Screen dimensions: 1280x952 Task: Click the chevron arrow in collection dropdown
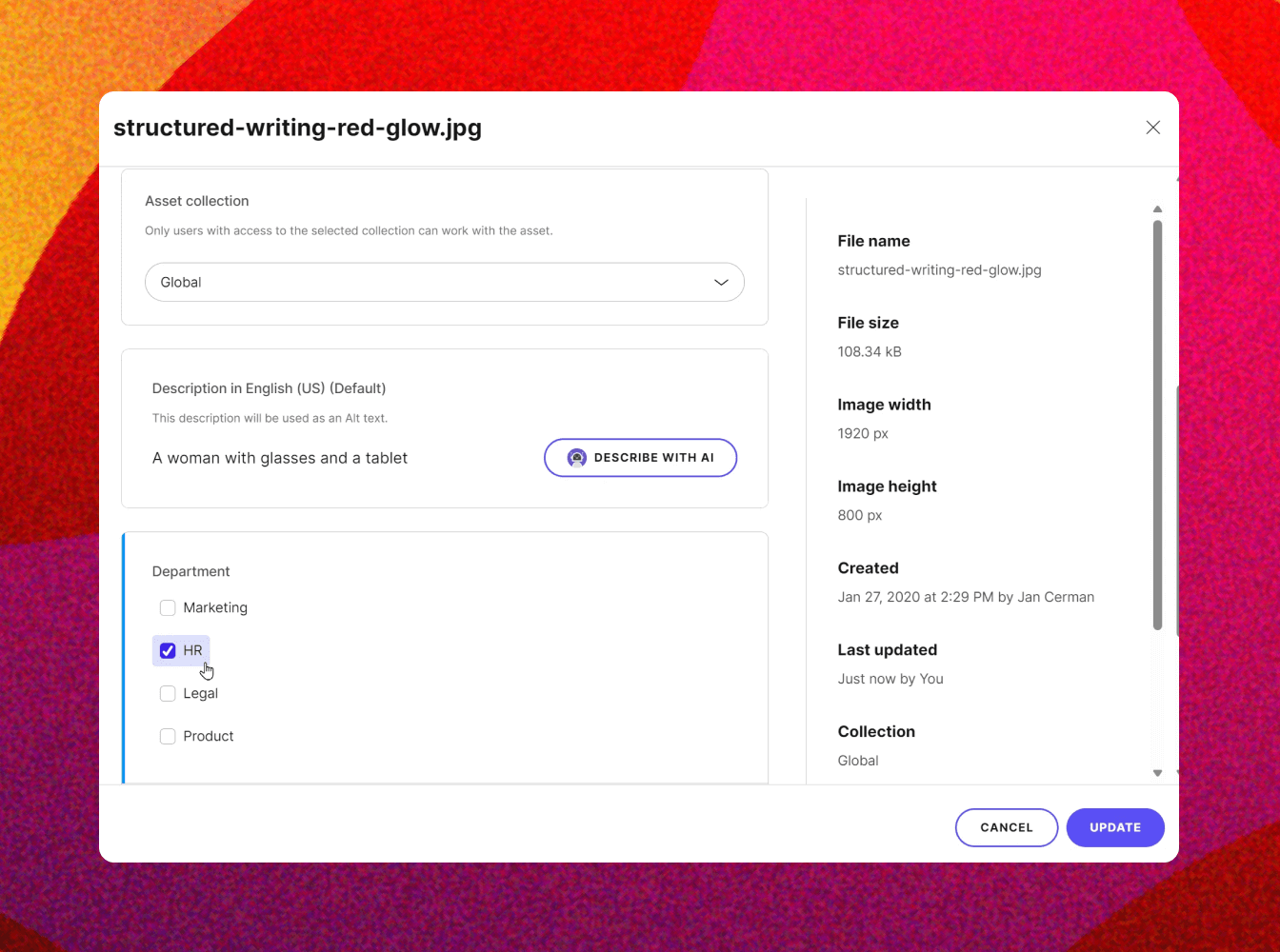pyautogui.click(x=721, y=282)
